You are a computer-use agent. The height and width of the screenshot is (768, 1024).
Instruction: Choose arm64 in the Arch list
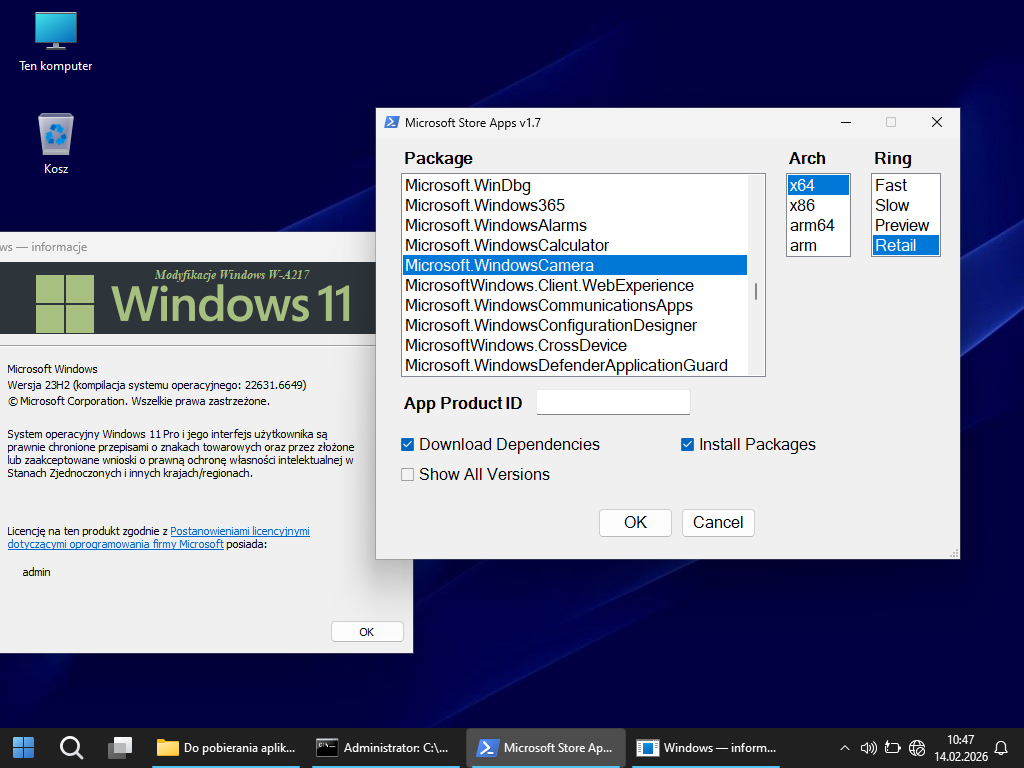coord(811,225)
